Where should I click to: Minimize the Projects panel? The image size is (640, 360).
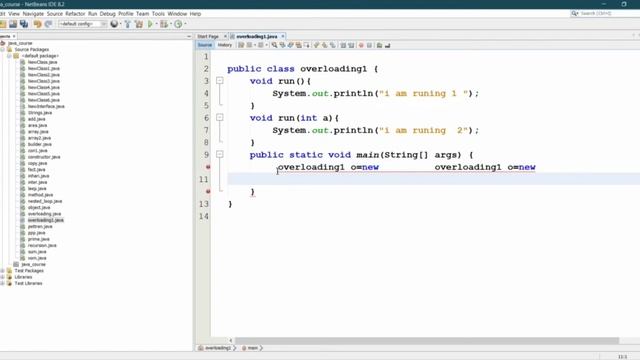click(189, 36)
